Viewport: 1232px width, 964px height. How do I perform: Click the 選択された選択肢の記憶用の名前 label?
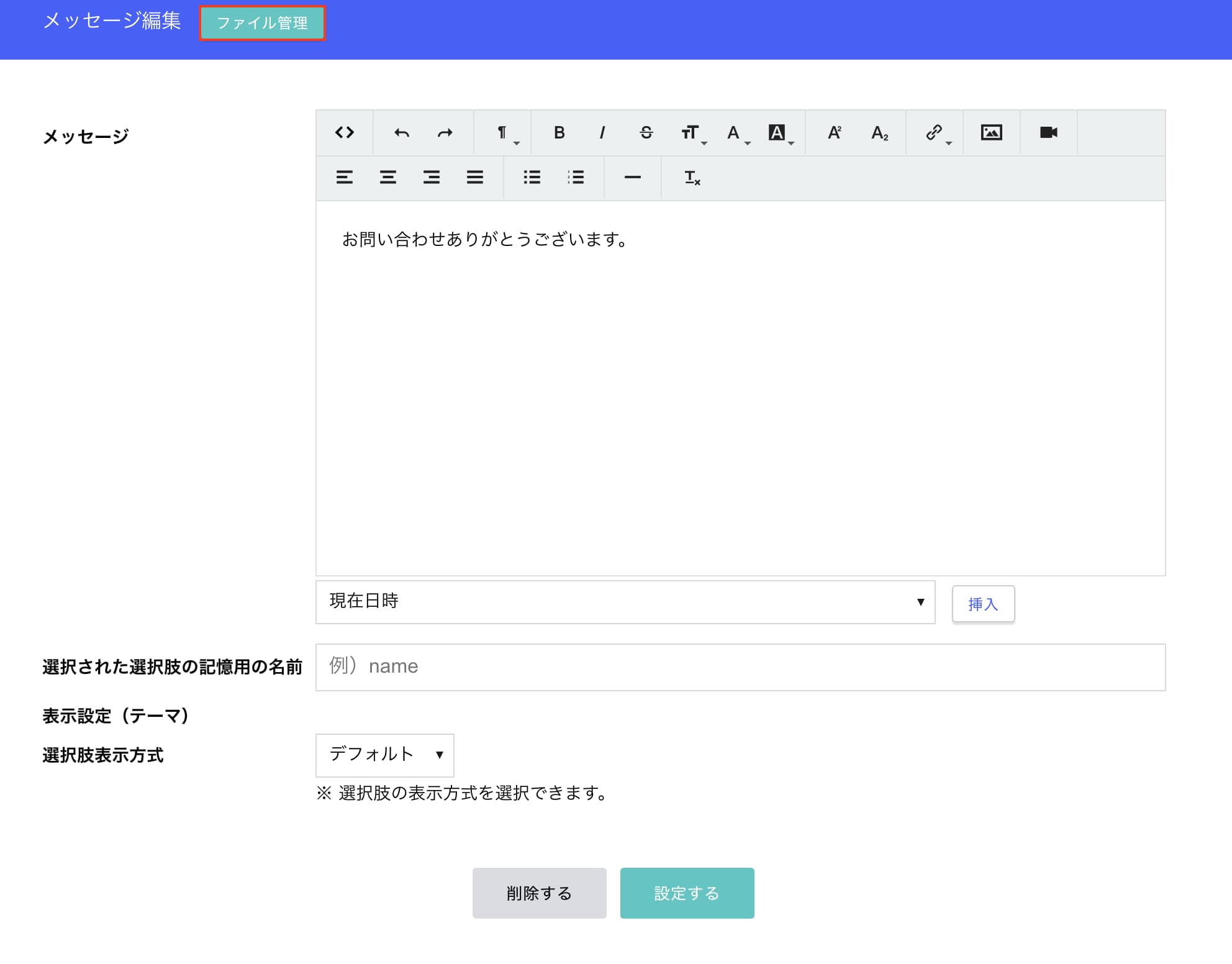(172, 667)
